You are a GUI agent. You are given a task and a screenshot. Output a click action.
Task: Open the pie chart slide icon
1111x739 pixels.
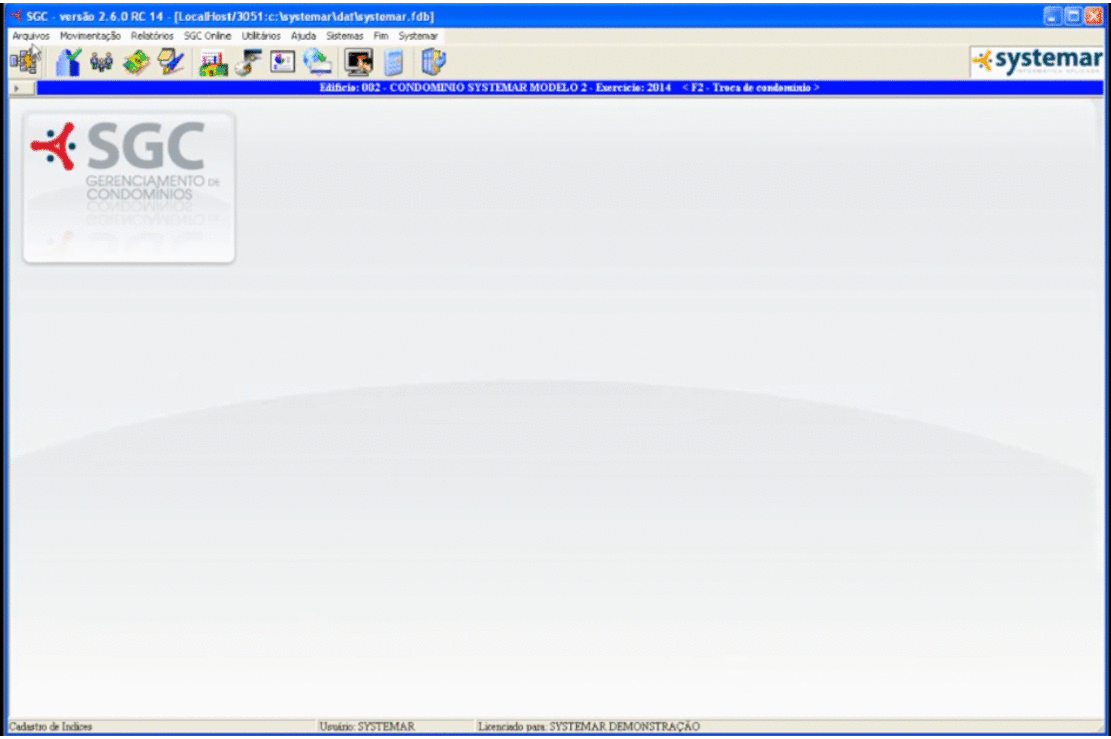pyautogui.click(x=283, y=62)
